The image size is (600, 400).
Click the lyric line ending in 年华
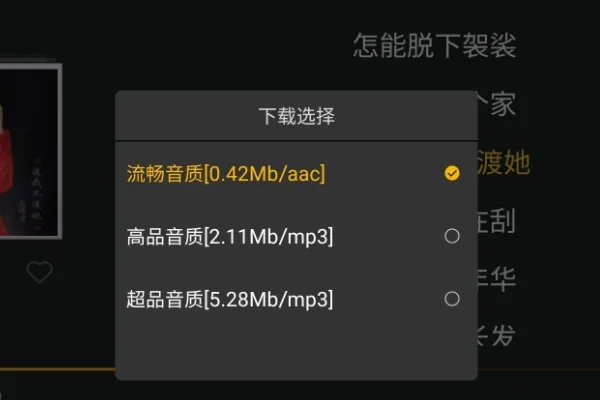point(498,278)
